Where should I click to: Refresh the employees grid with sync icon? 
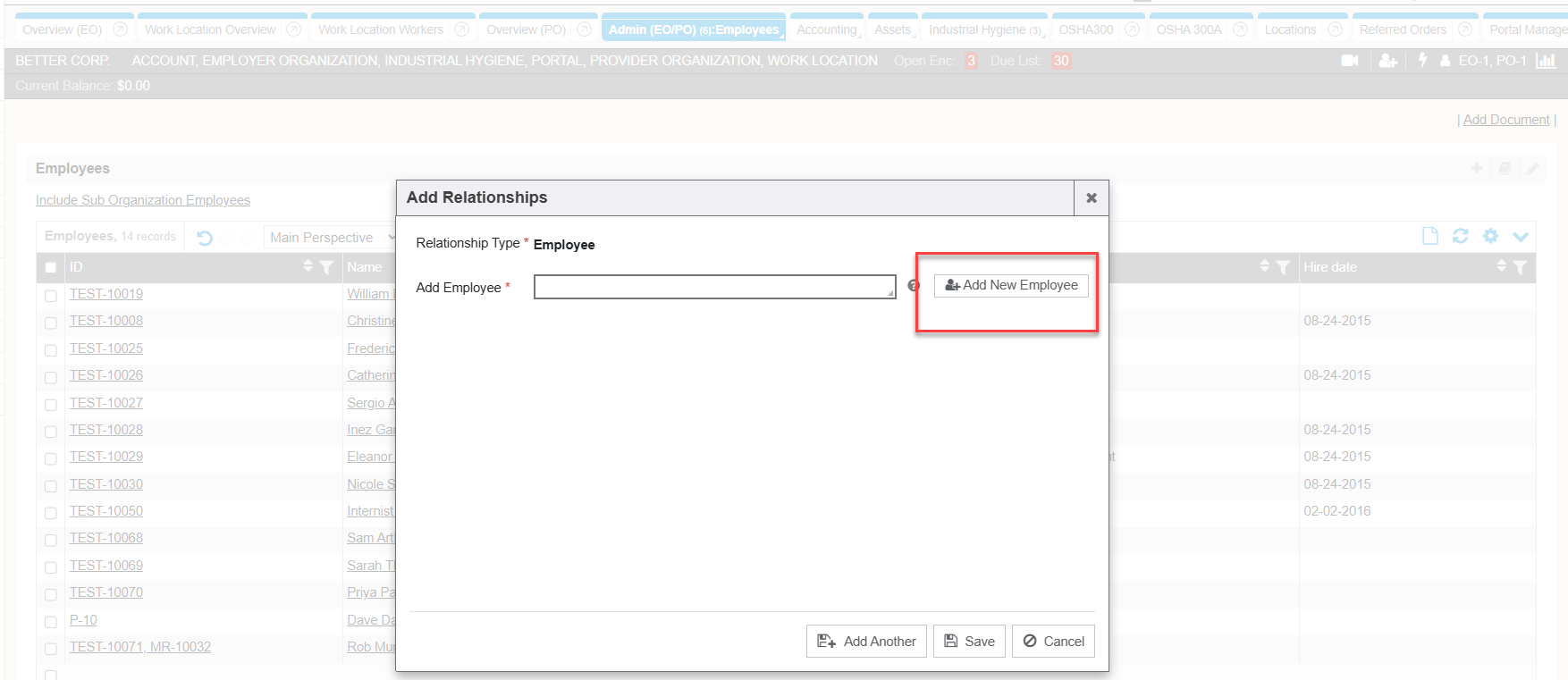click(1461, 236)
